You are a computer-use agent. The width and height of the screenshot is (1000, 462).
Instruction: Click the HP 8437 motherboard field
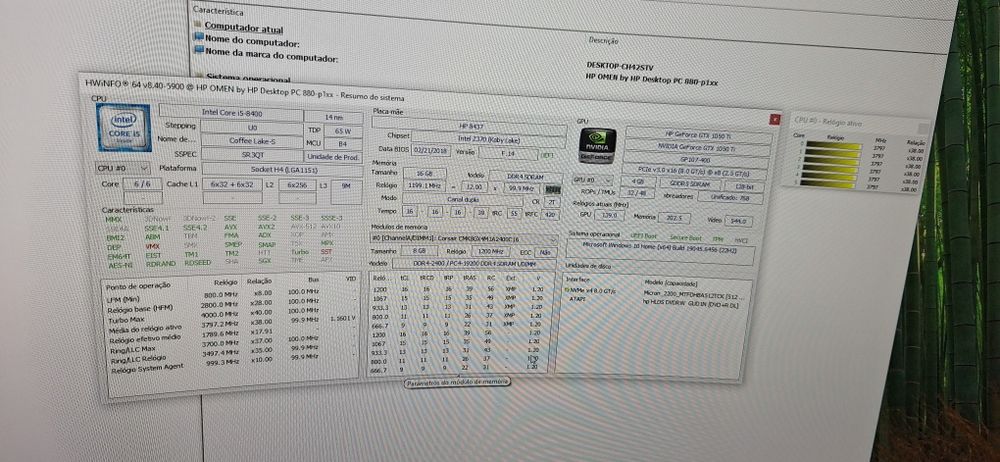click(x=471, y=126)
